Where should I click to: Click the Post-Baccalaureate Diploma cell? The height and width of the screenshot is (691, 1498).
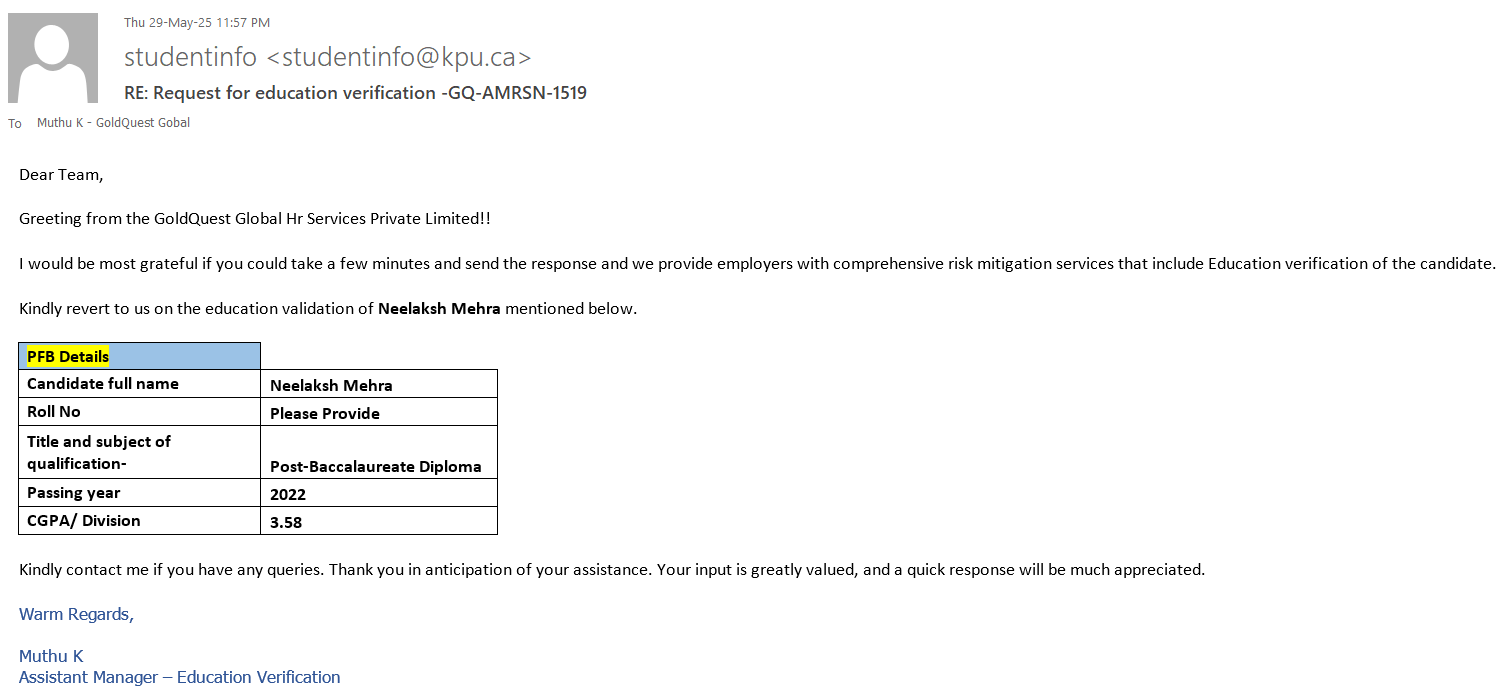point(376,466)
